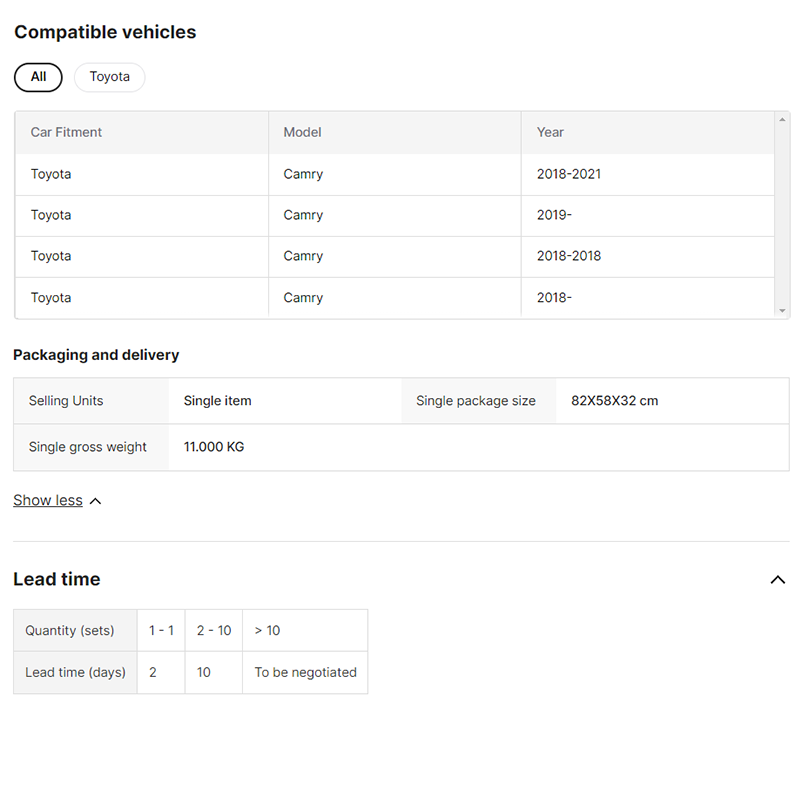Click the vehicles table scrollbar up arrow
The image size is (800, 800).
coord(782,120)
